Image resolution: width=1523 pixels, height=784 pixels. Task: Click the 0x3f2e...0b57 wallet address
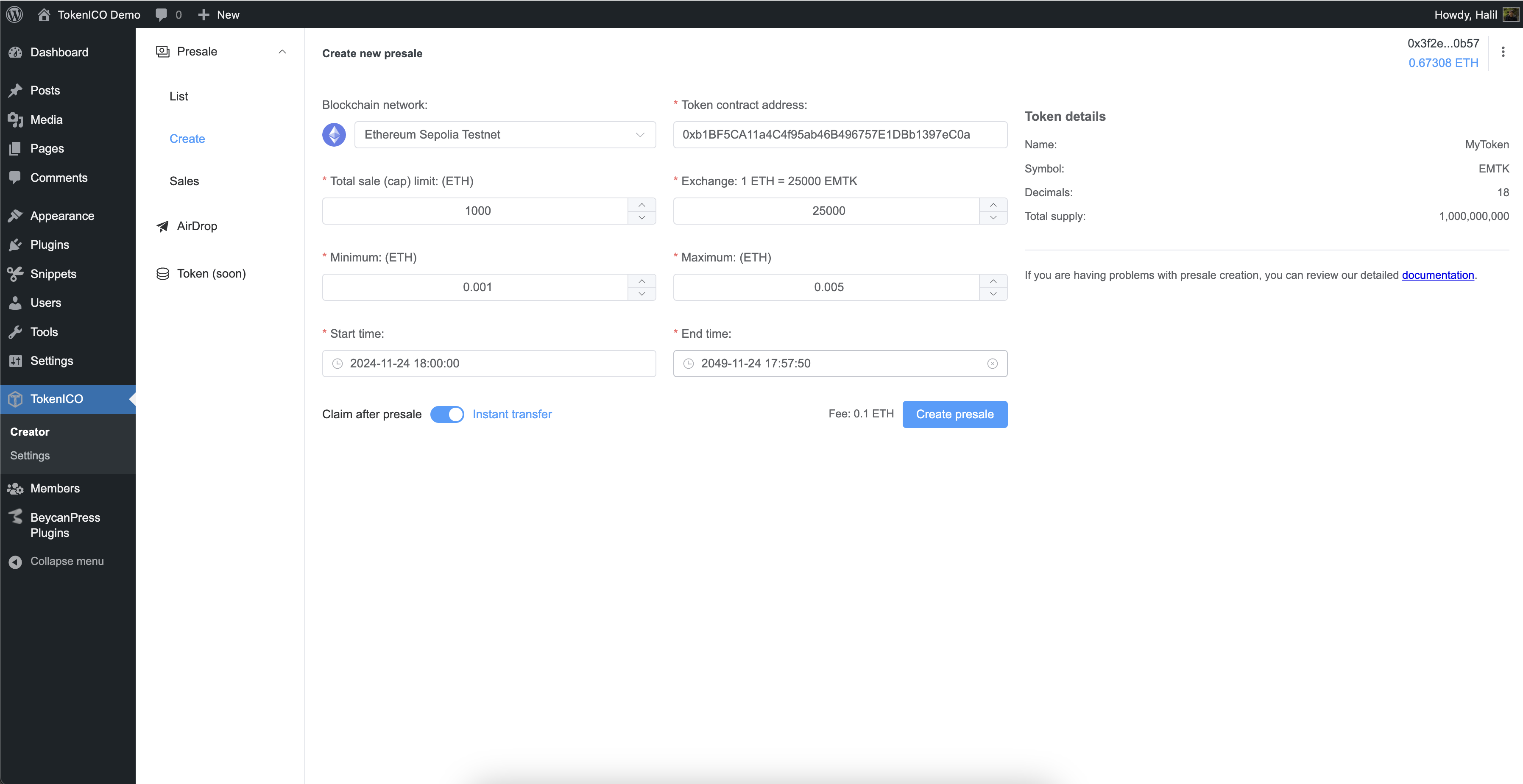click(x=1443, y=43)
